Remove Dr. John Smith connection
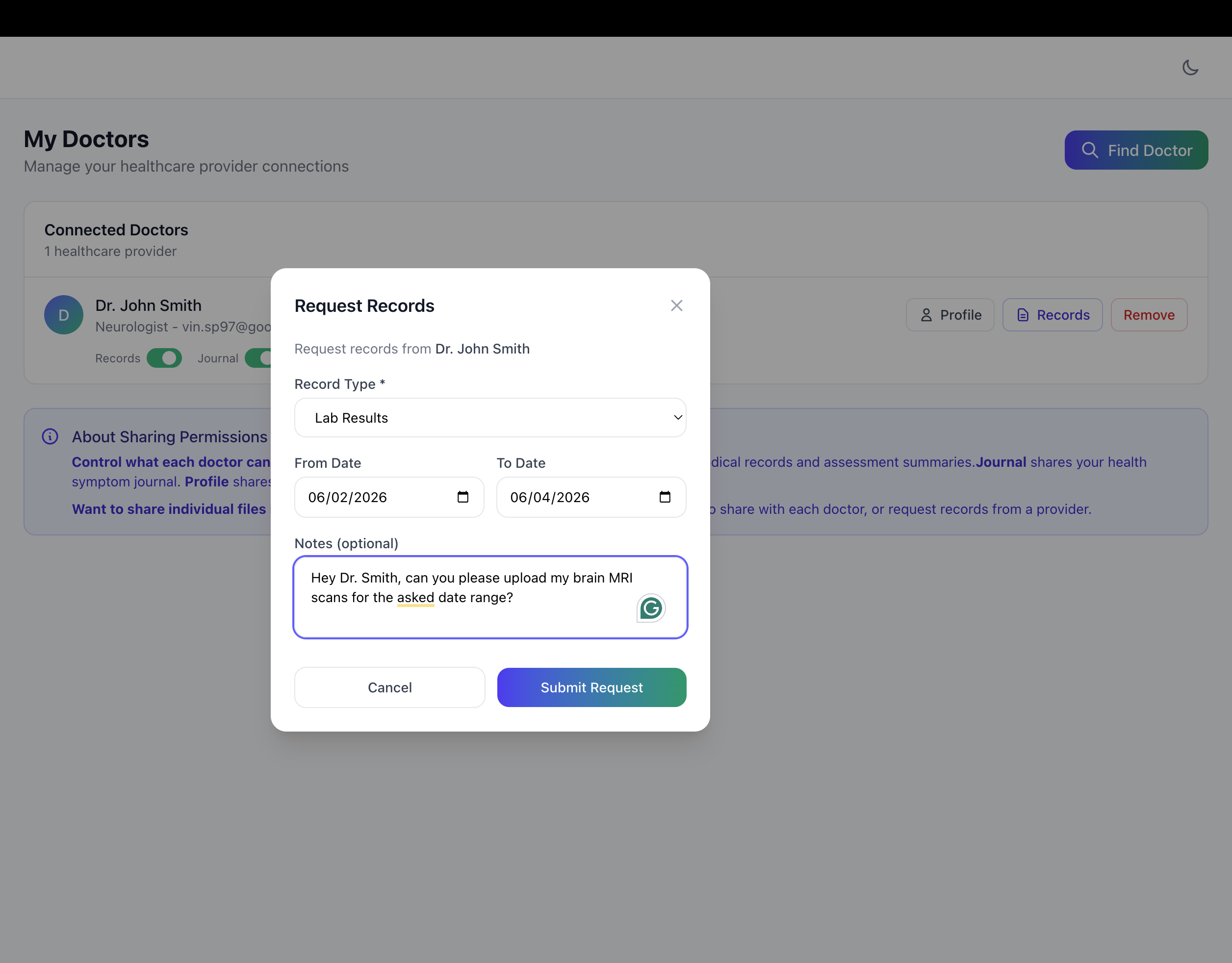Screen dimensions: 1232x963 click(x=1149, y=315)
